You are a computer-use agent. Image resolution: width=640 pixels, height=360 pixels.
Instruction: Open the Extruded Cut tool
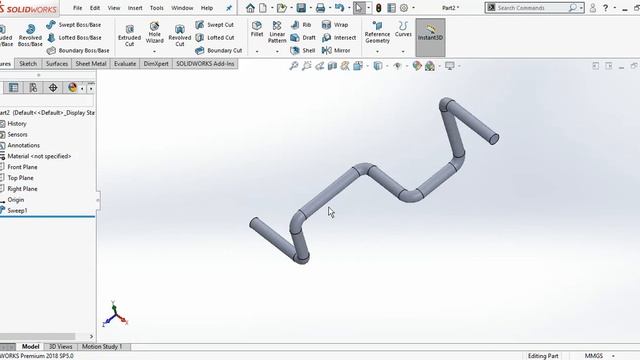click(x=129, y=36)
